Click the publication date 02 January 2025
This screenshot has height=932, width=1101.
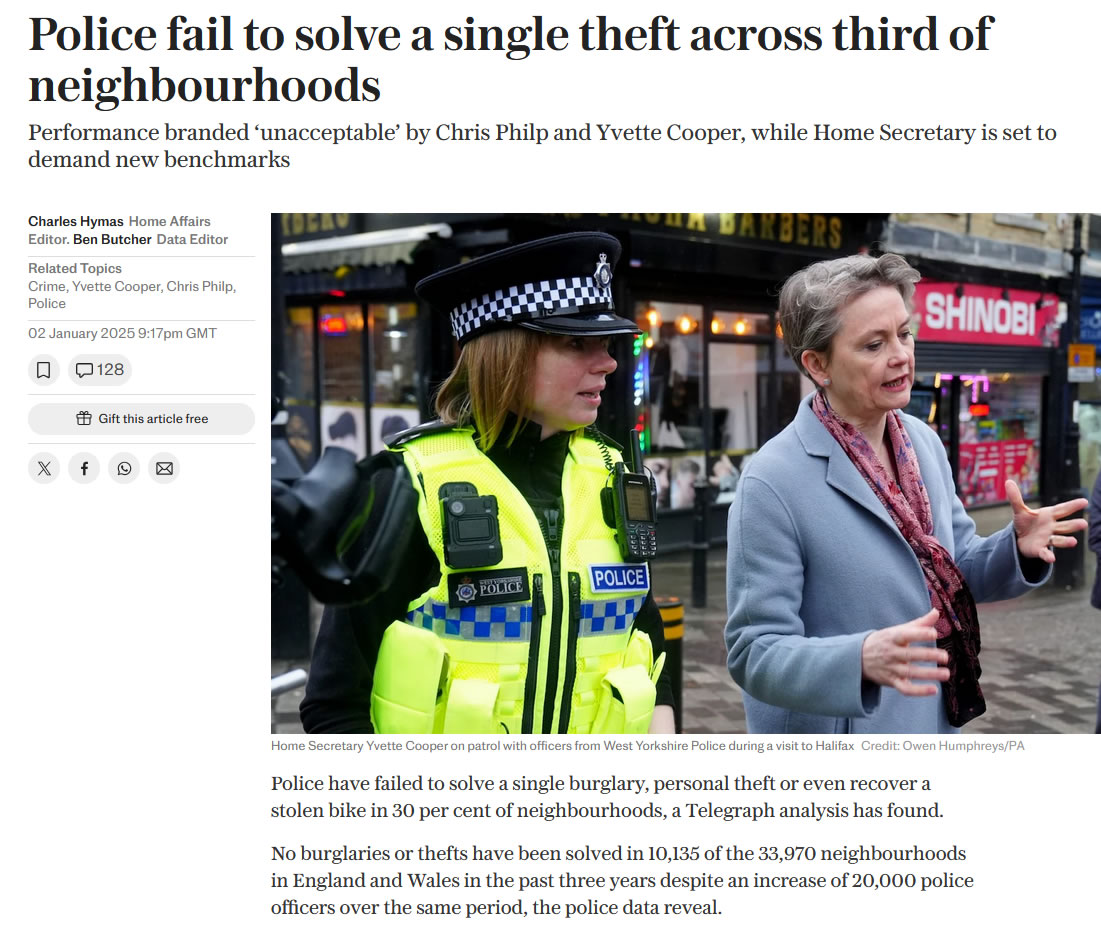[122, 334]
